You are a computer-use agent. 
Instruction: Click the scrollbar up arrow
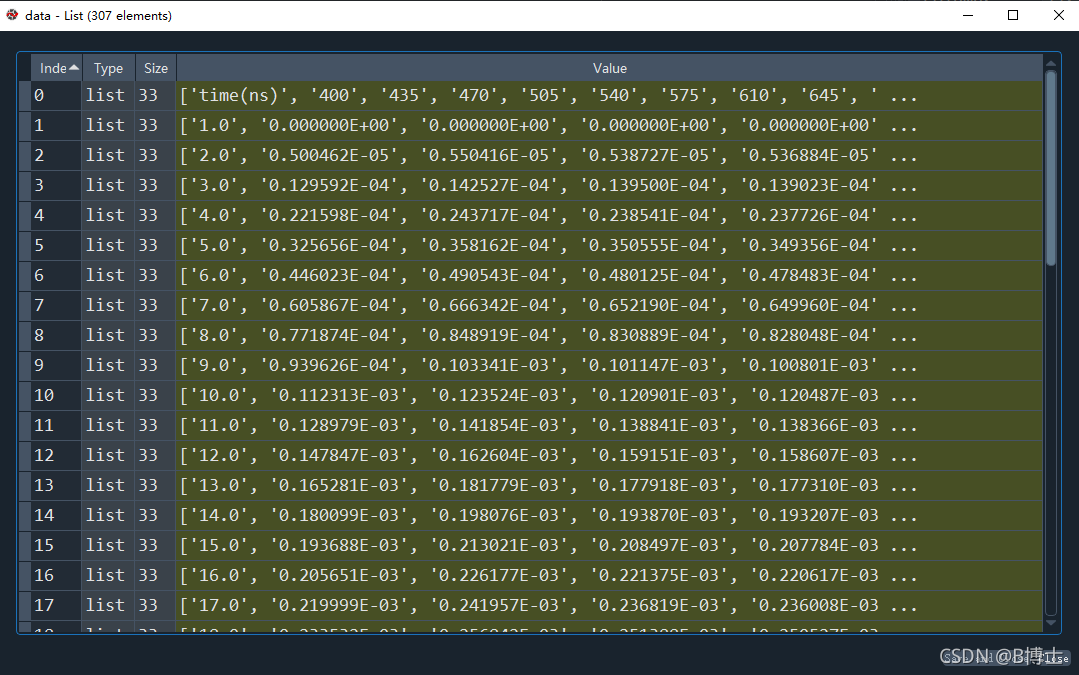pos(1051,63)
